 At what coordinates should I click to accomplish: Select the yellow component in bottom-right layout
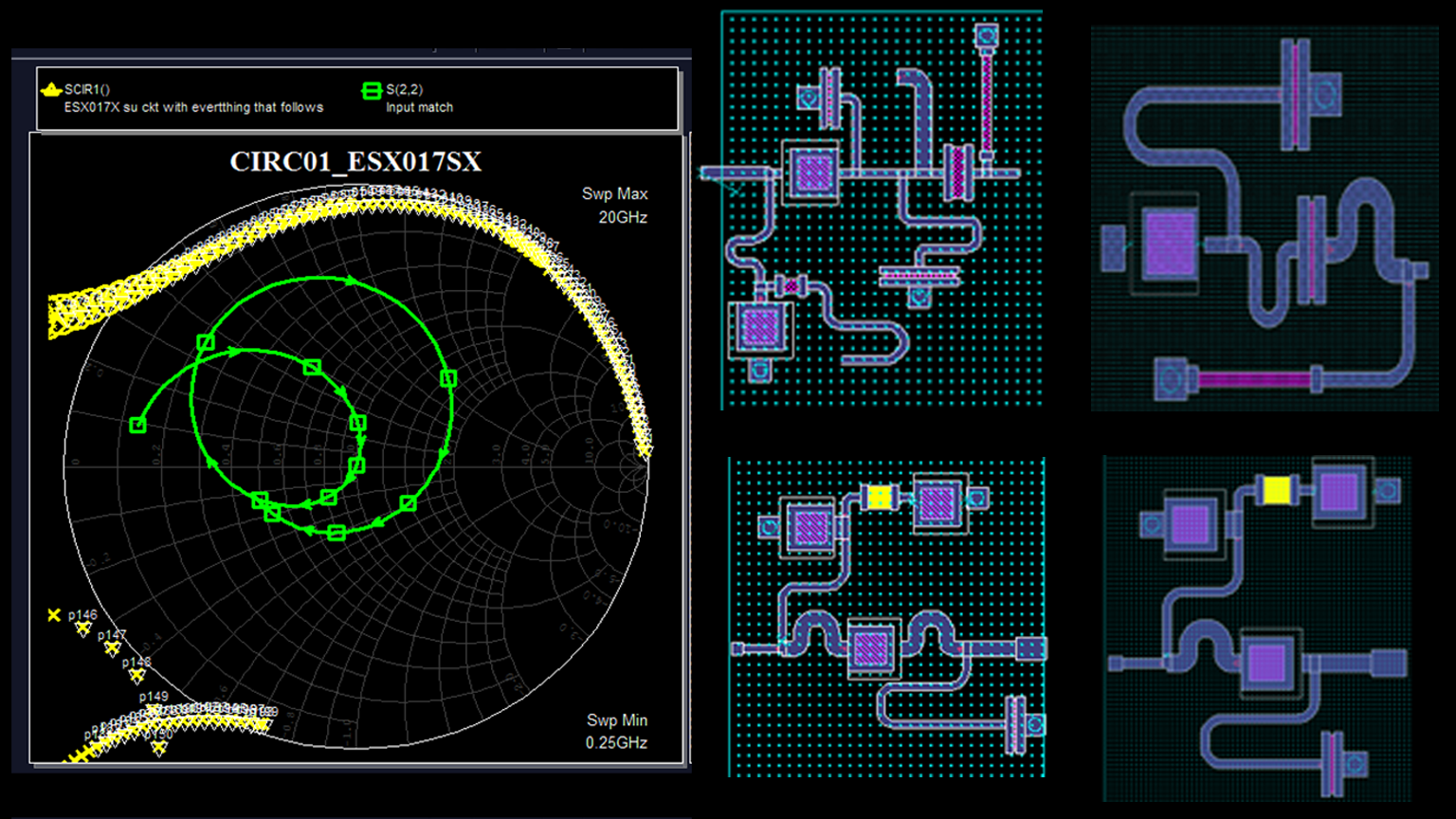(x=1277, y=490)
